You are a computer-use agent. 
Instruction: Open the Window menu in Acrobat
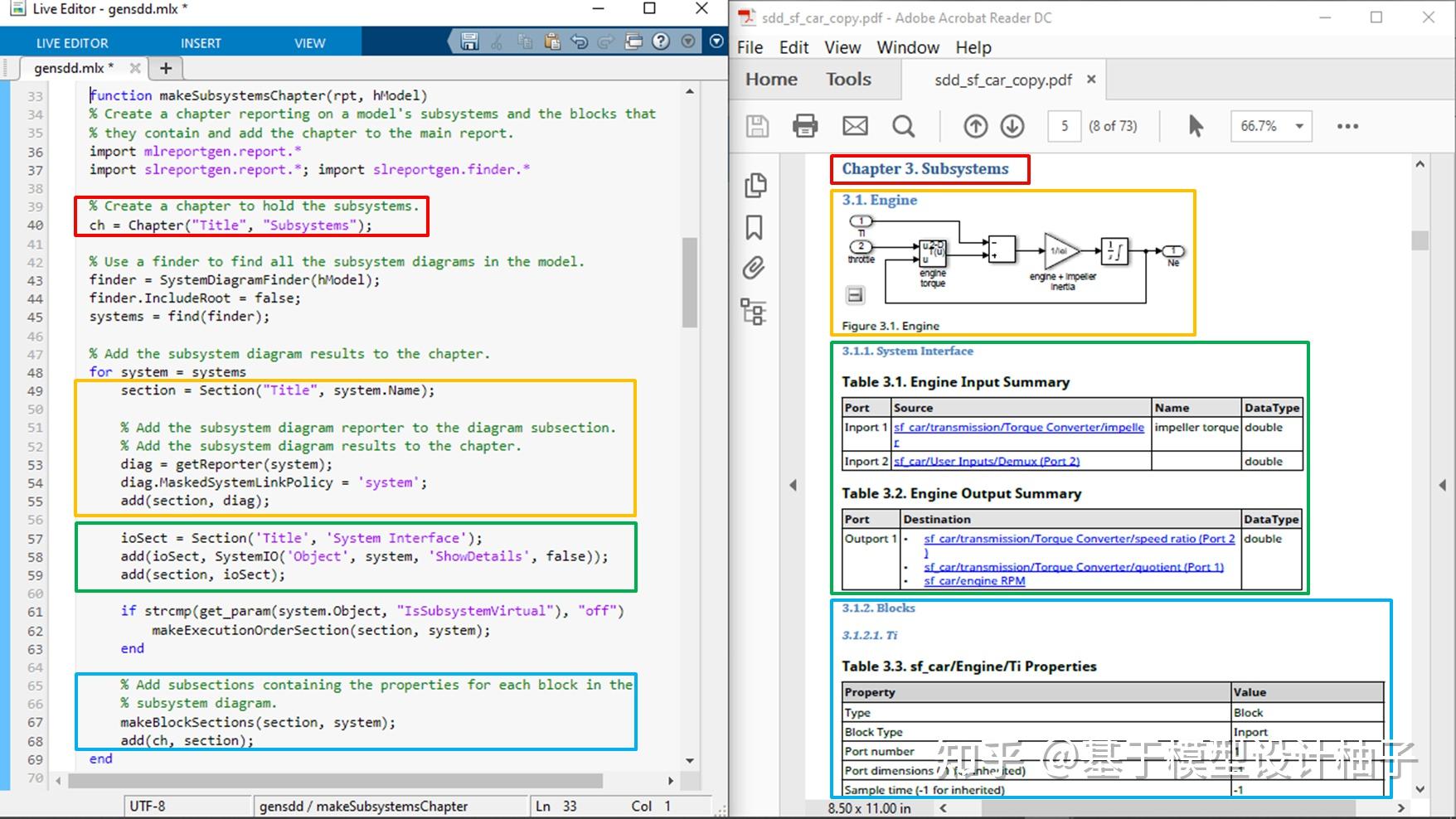pos(908,47)
